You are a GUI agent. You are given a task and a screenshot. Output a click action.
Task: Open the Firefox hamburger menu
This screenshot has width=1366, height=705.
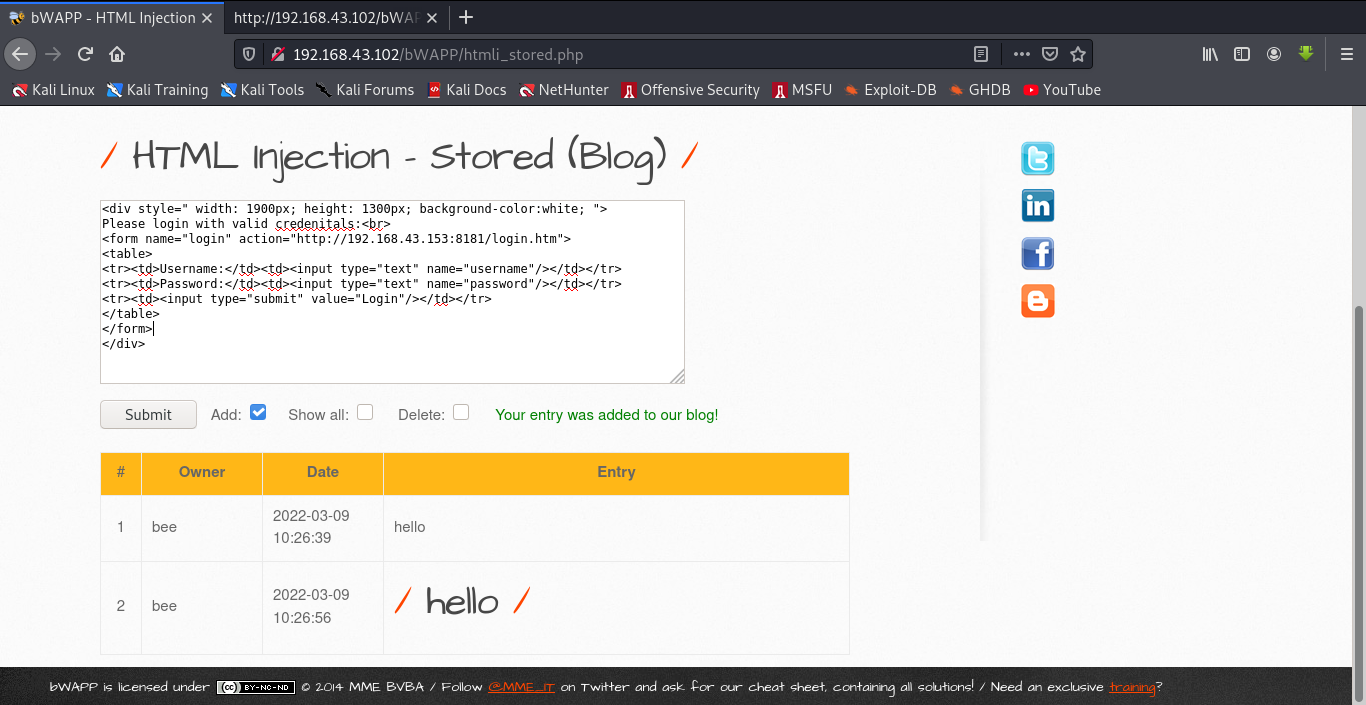[x=1346, y=54]
